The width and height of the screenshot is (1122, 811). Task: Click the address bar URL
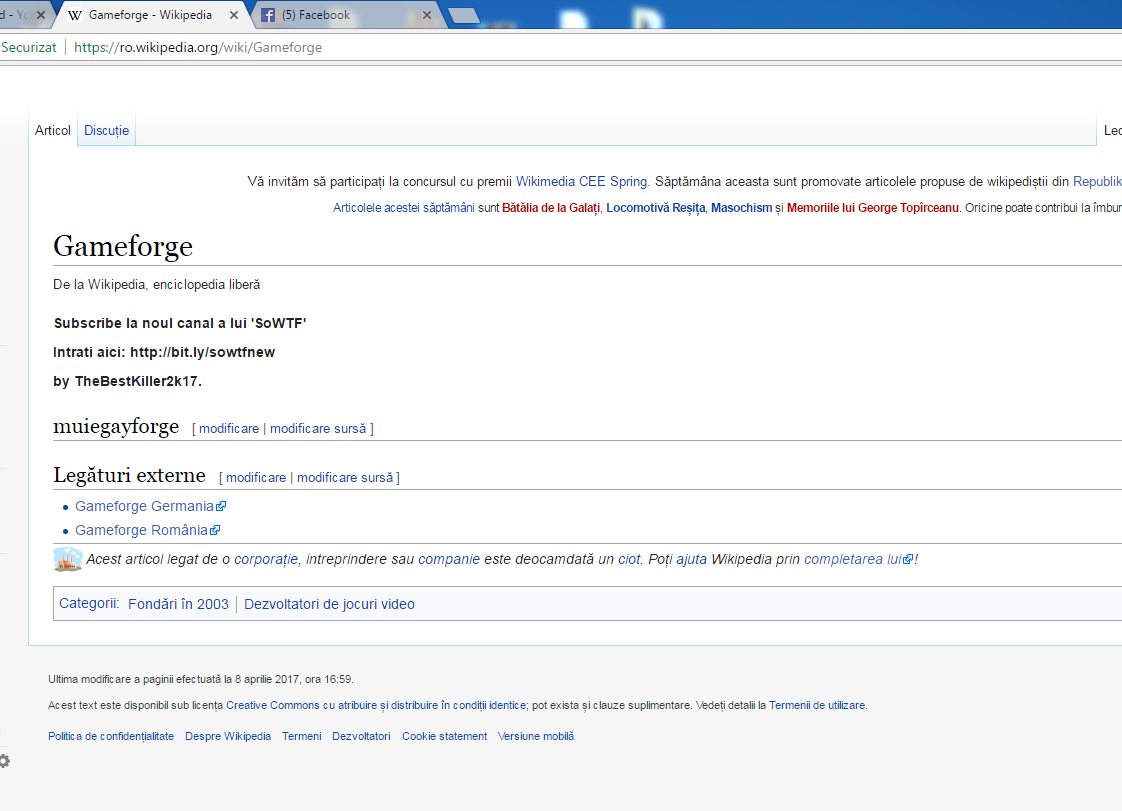(198, 47)
